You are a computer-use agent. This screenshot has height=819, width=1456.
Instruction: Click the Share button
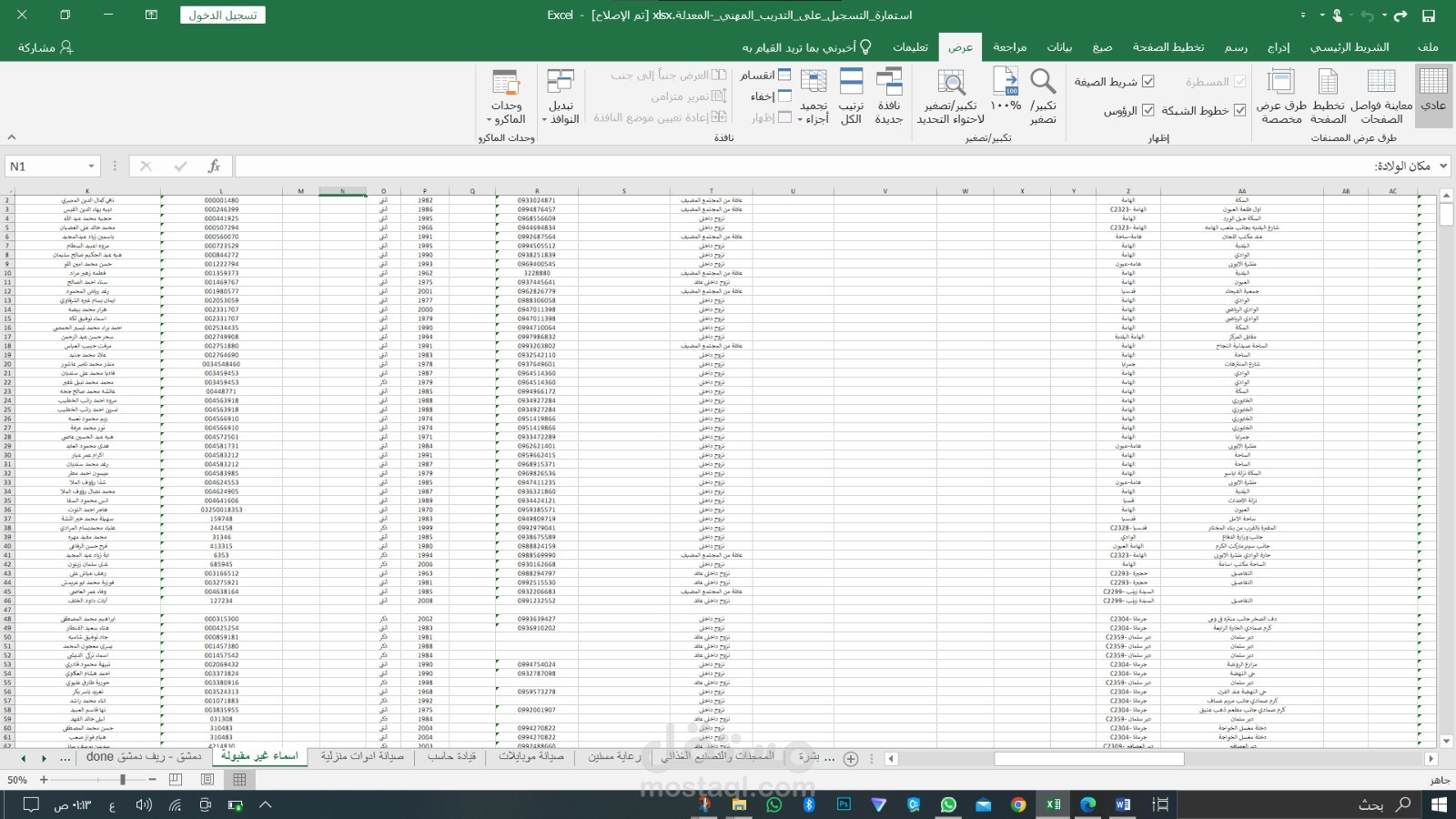point(45,47)
